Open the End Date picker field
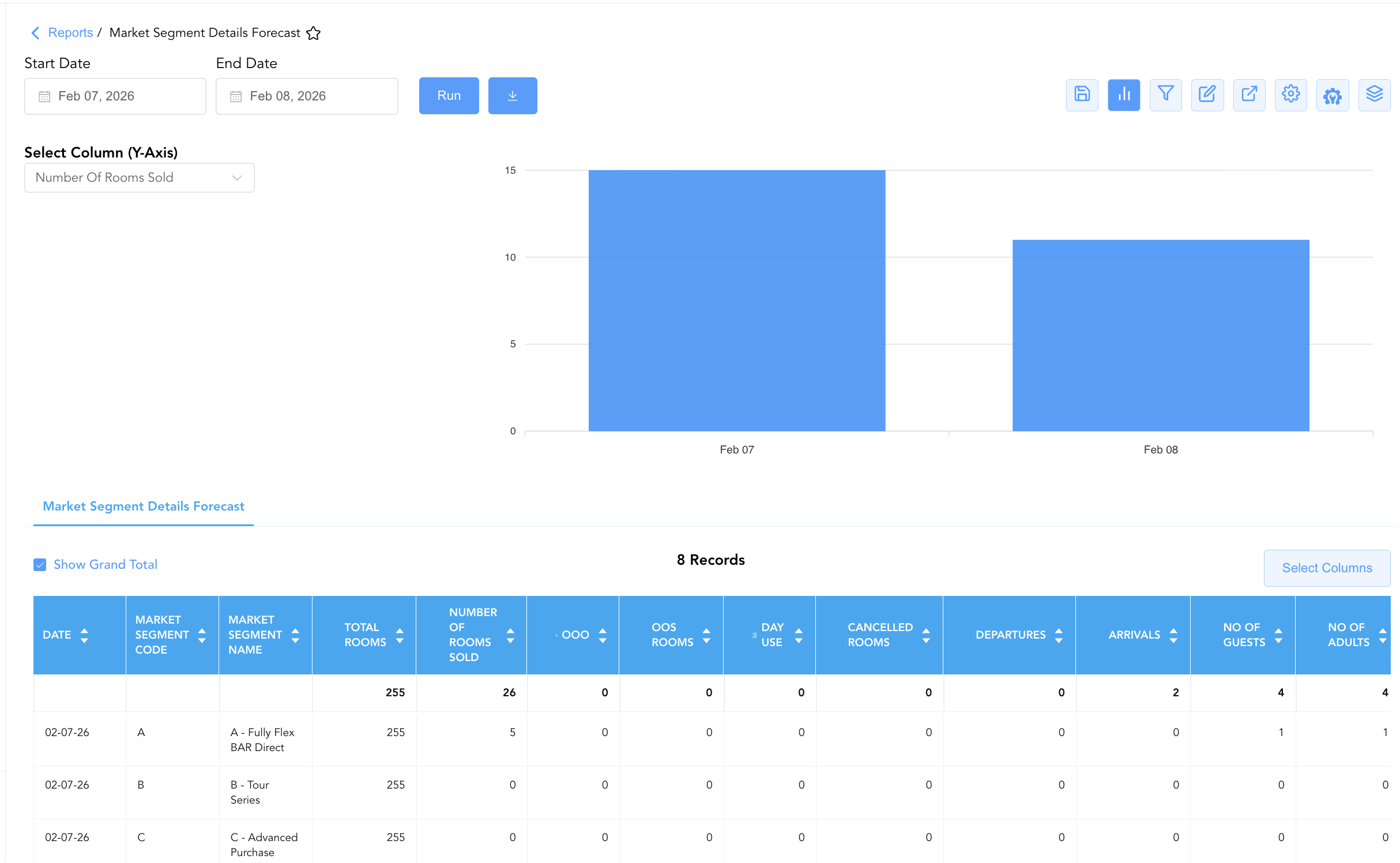Image resolution: width=1400 pixels, height=863 pixels. point(307,96)
